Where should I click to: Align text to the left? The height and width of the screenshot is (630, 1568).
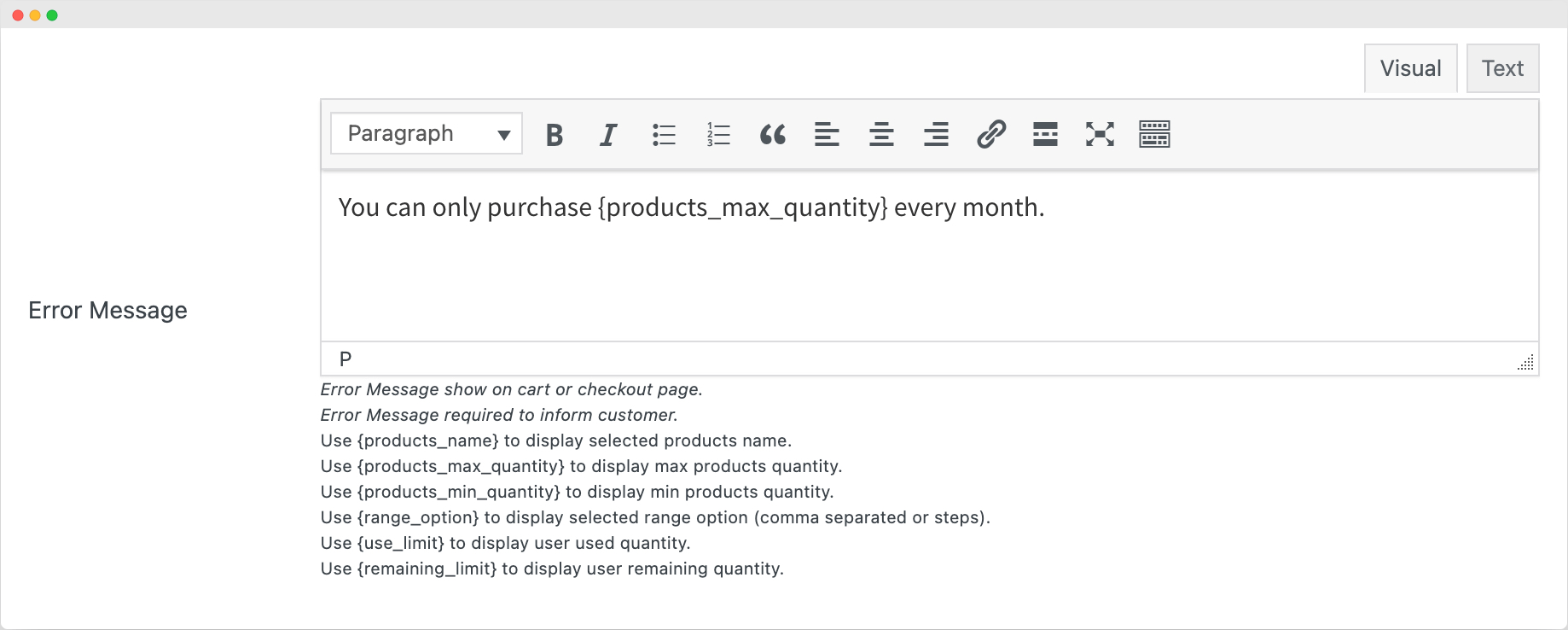pos(827,135)
